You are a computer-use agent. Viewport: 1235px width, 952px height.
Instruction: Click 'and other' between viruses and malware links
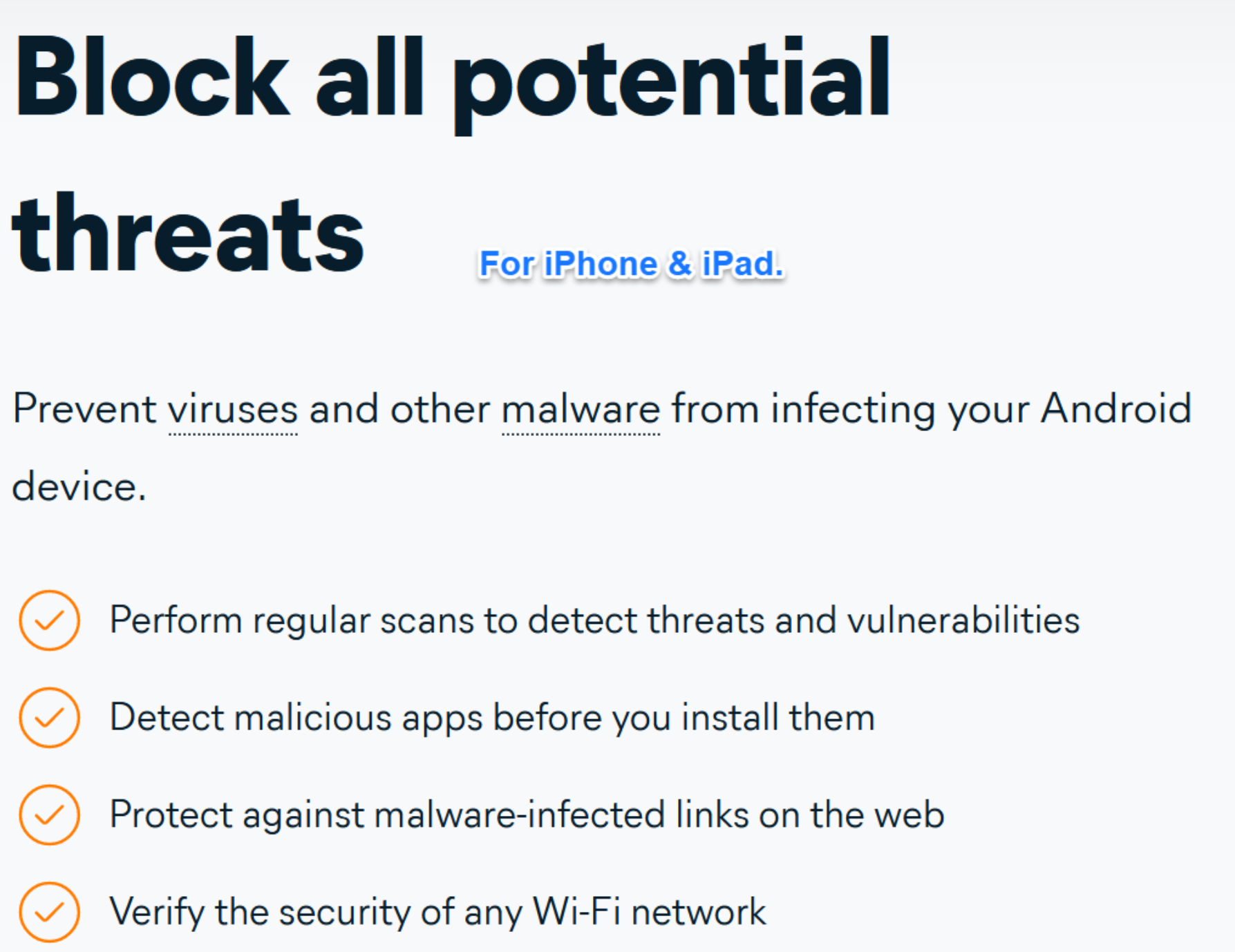399,409
